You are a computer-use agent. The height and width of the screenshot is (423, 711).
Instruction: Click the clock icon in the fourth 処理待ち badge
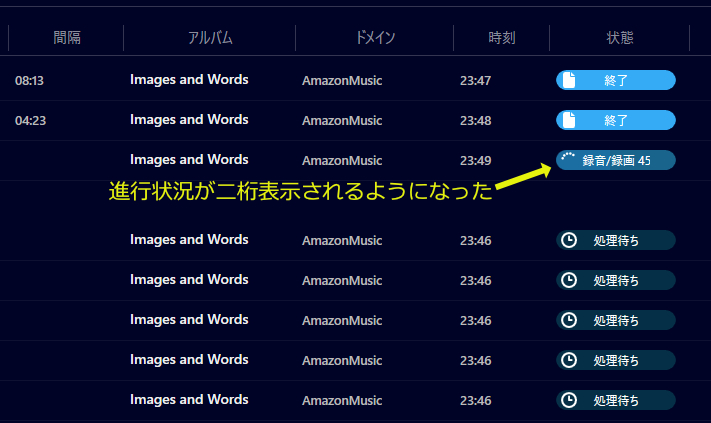(x=569, y=360)
